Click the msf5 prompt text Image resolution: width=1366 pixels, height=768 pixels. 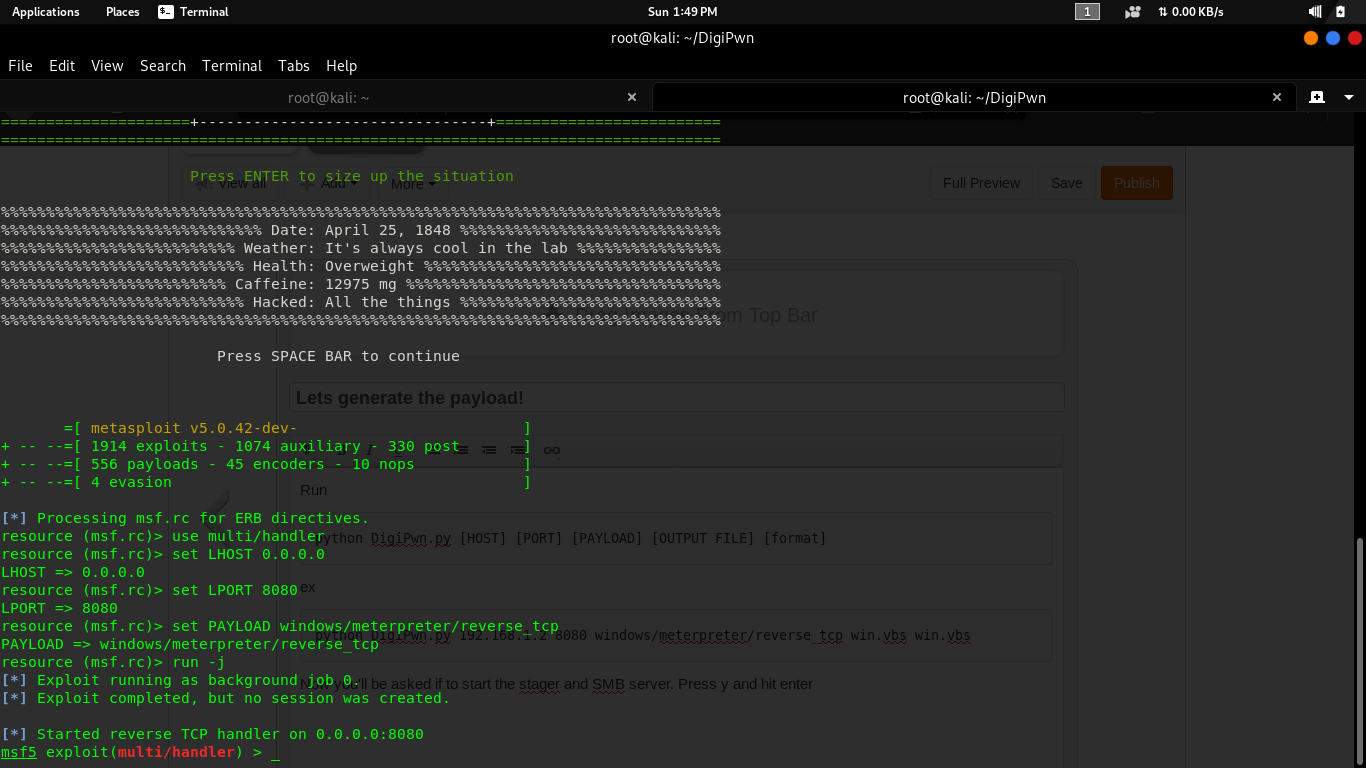[19, 752]
